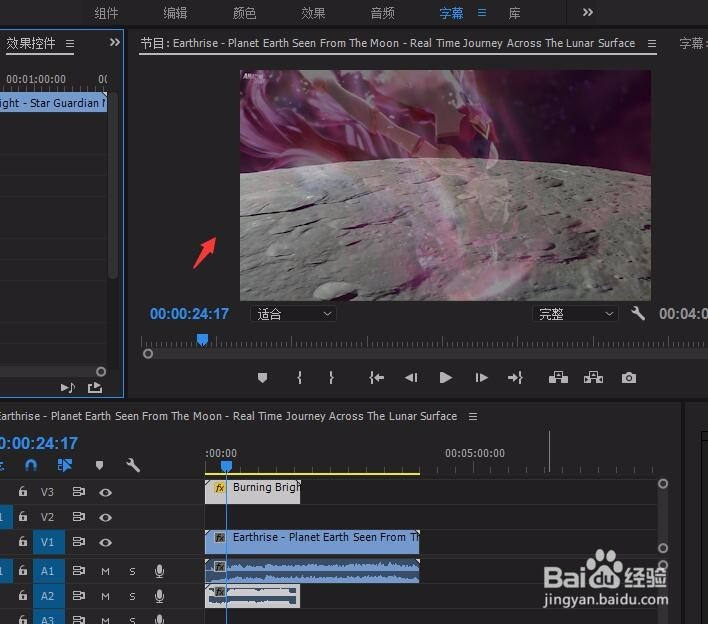The image size is (708, 624).
Task: Open Program monitor settings wrench
Action: point(638,313)
